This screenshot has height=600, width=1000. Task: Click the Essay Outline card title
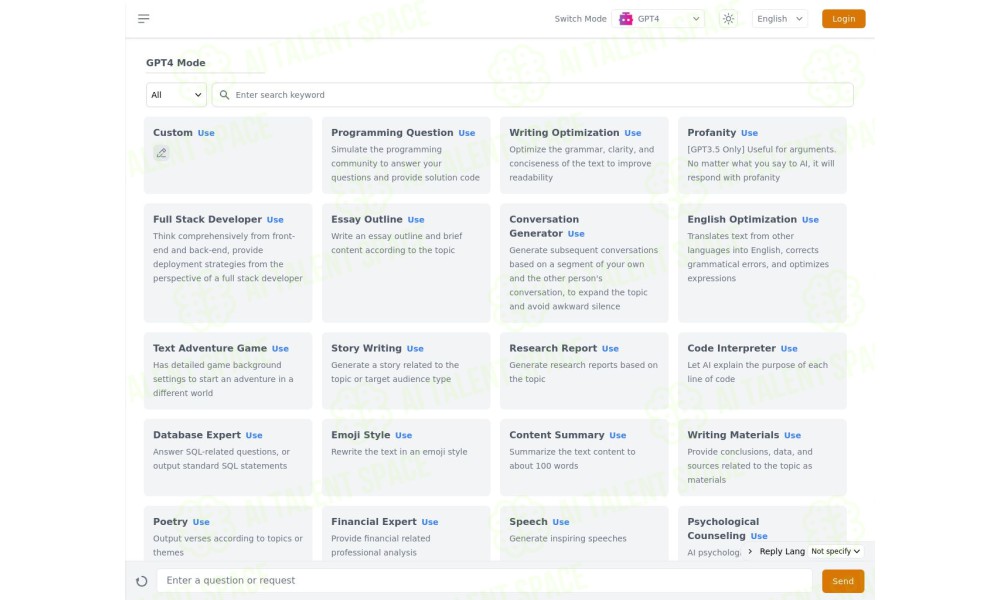tap(367, 219)
